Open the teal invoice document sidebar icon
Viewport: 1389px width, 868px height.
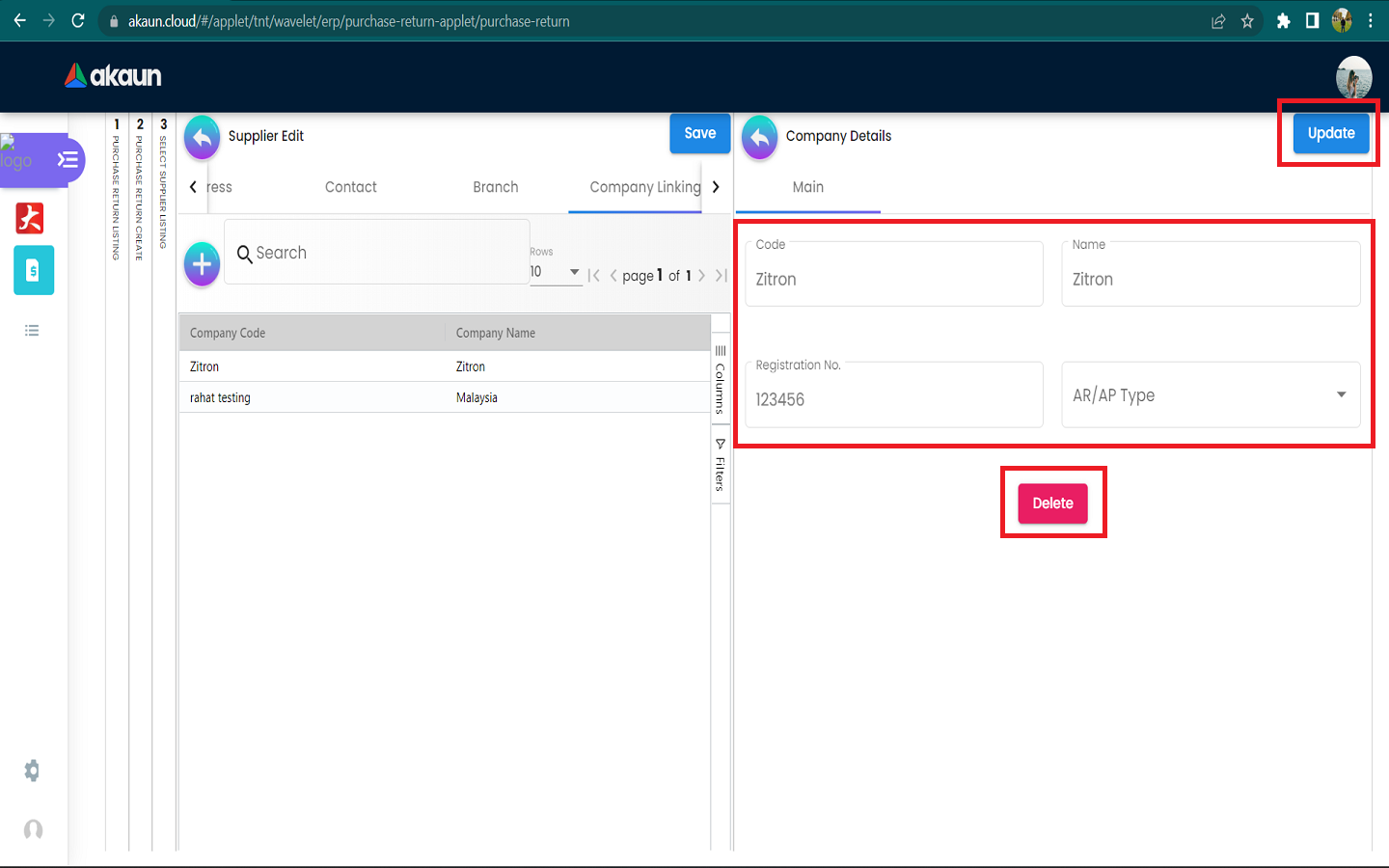[x=33, y=271]
